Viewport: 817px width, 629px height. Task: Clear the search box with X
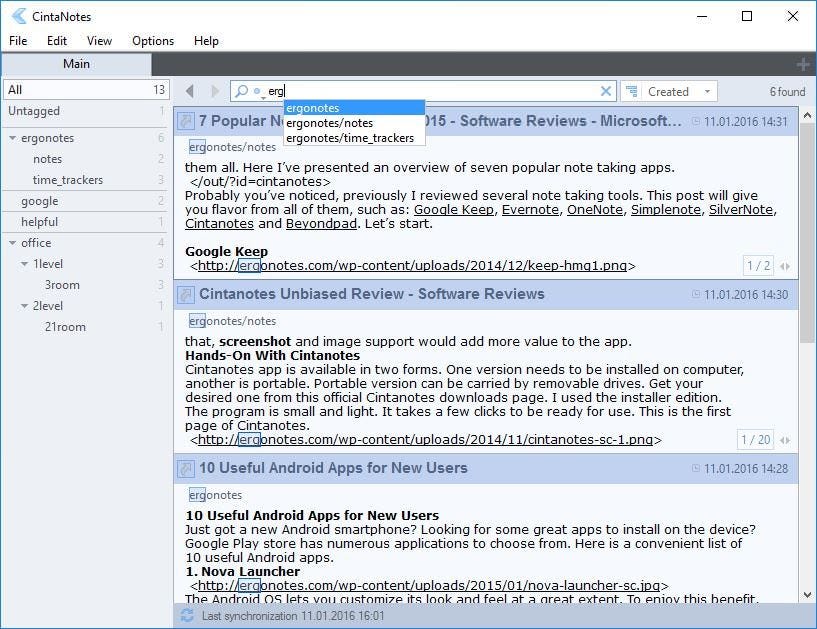605,91
